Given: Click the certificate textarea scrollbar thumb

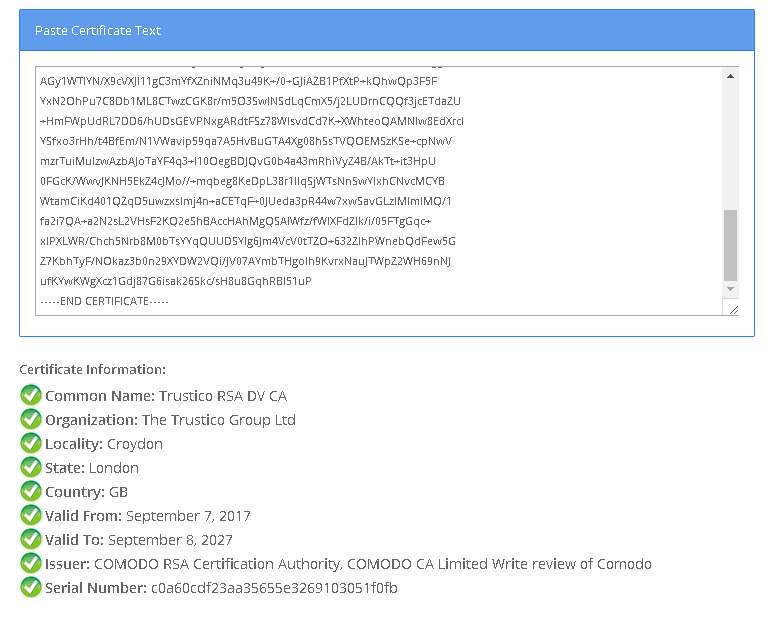Looking at the screenshot, I should 730,245.
